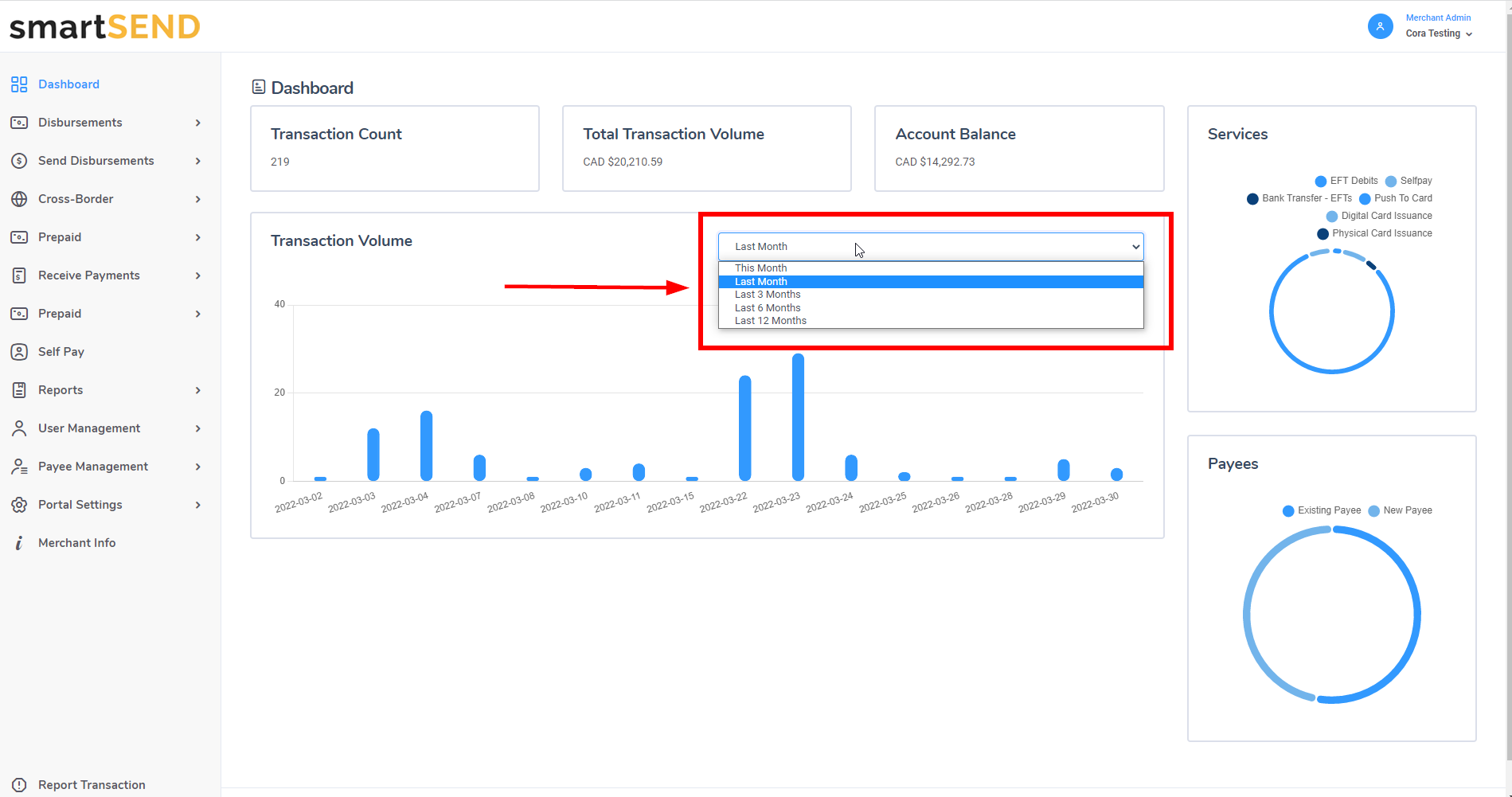This screenshot has width=1512, height=797.
Task: Expand the Disbursements submenu chevron
Action: (198, 123)
